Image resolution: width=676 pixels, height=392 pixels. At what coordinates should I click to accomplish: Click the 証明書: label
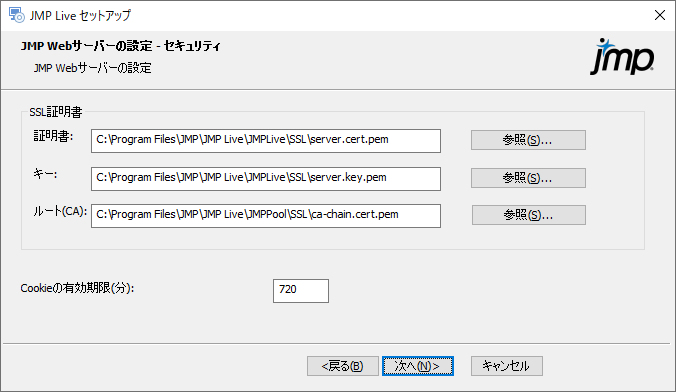click(x=53, y=136)
